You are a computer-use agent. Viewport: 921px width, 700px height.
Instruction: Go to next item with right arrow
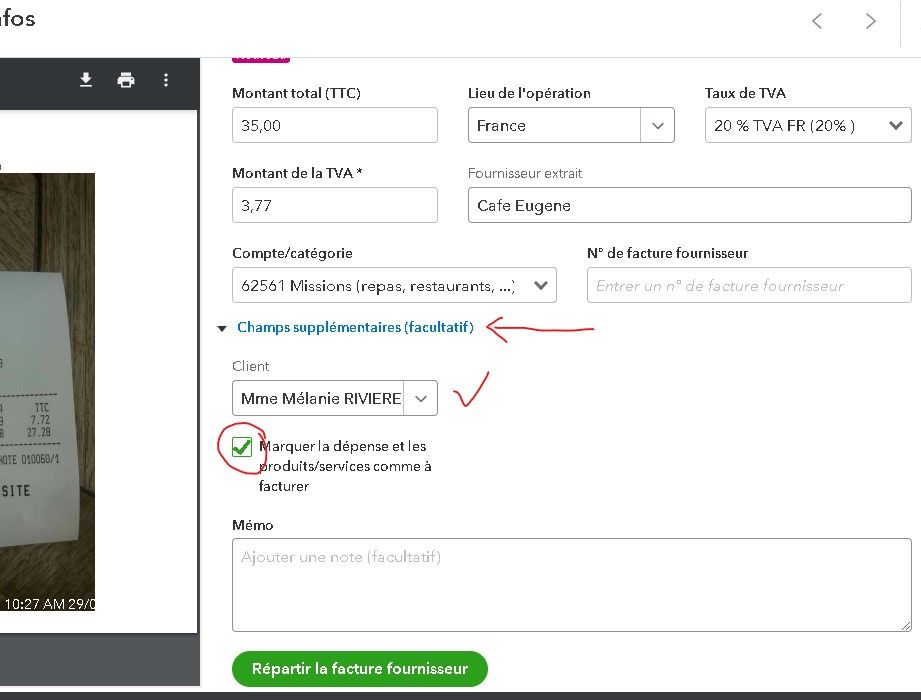point(871,21)
